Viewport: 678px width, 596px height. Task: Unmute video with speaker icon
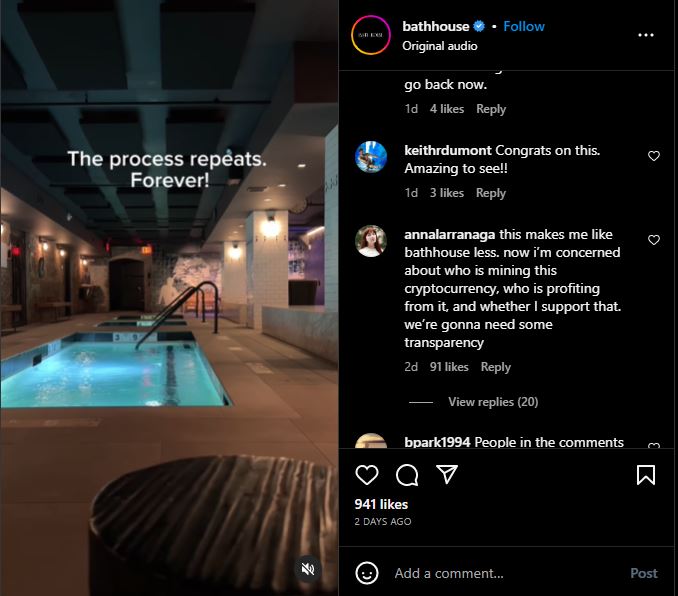coord(308,569)
